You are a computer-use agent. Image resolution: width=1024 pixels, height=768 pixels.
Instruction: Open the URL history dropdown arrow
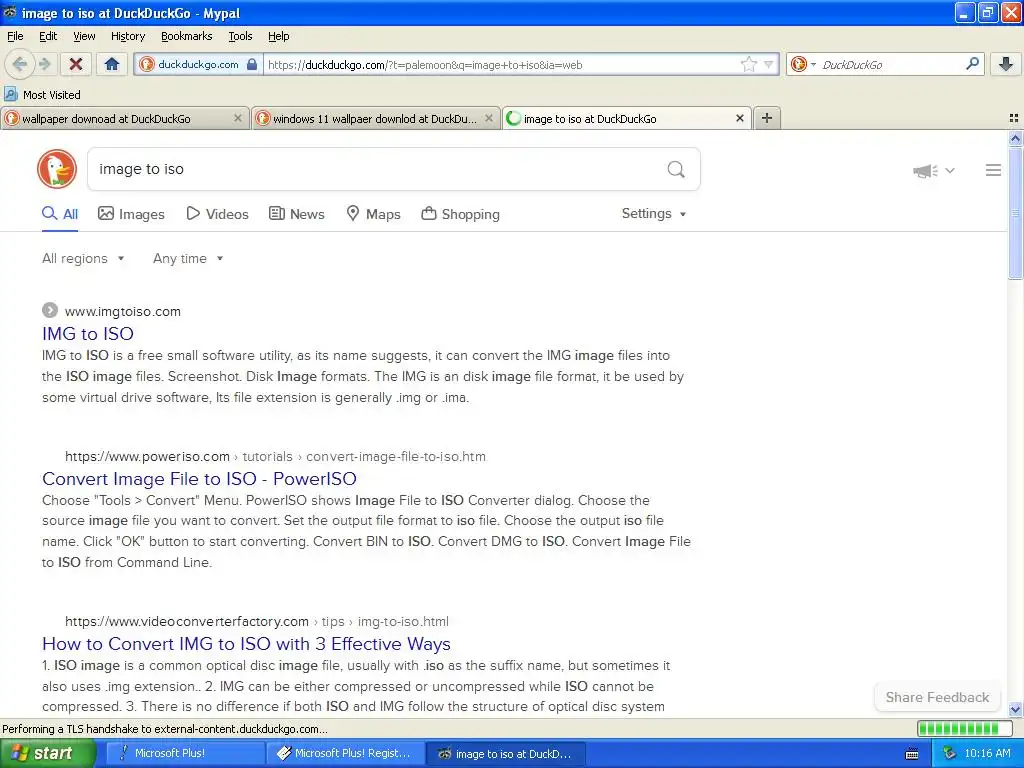point(768,64)
